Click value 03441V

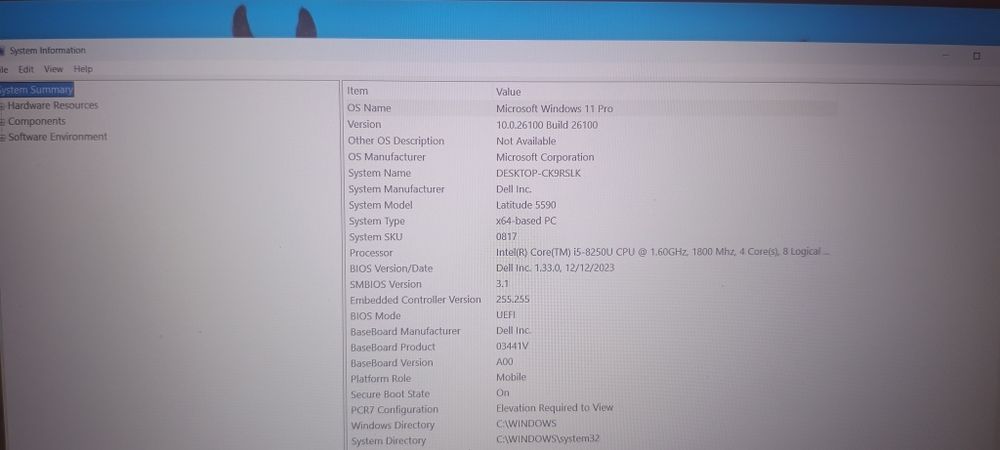(x=512, y=346)
